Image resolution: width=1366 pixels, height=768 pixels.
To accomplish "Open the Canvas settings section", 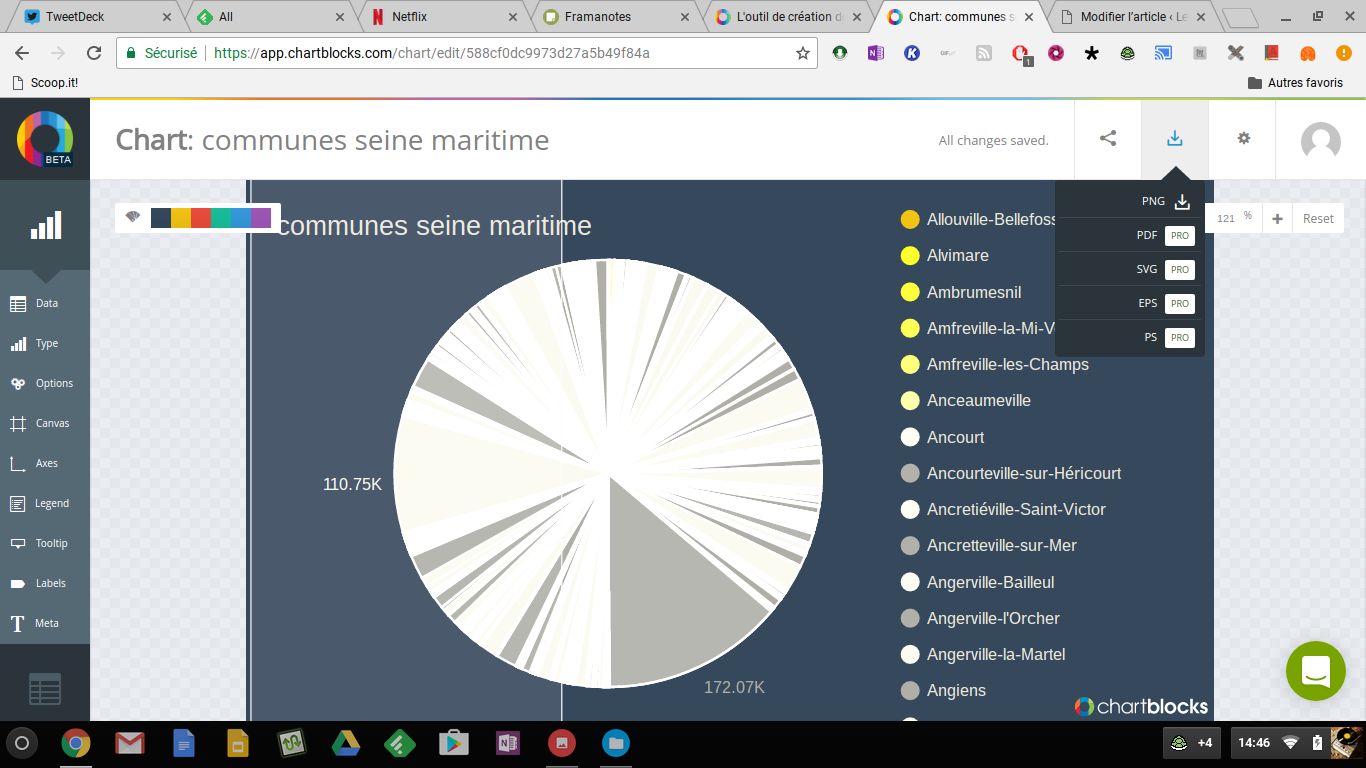I will pos(45,423).
